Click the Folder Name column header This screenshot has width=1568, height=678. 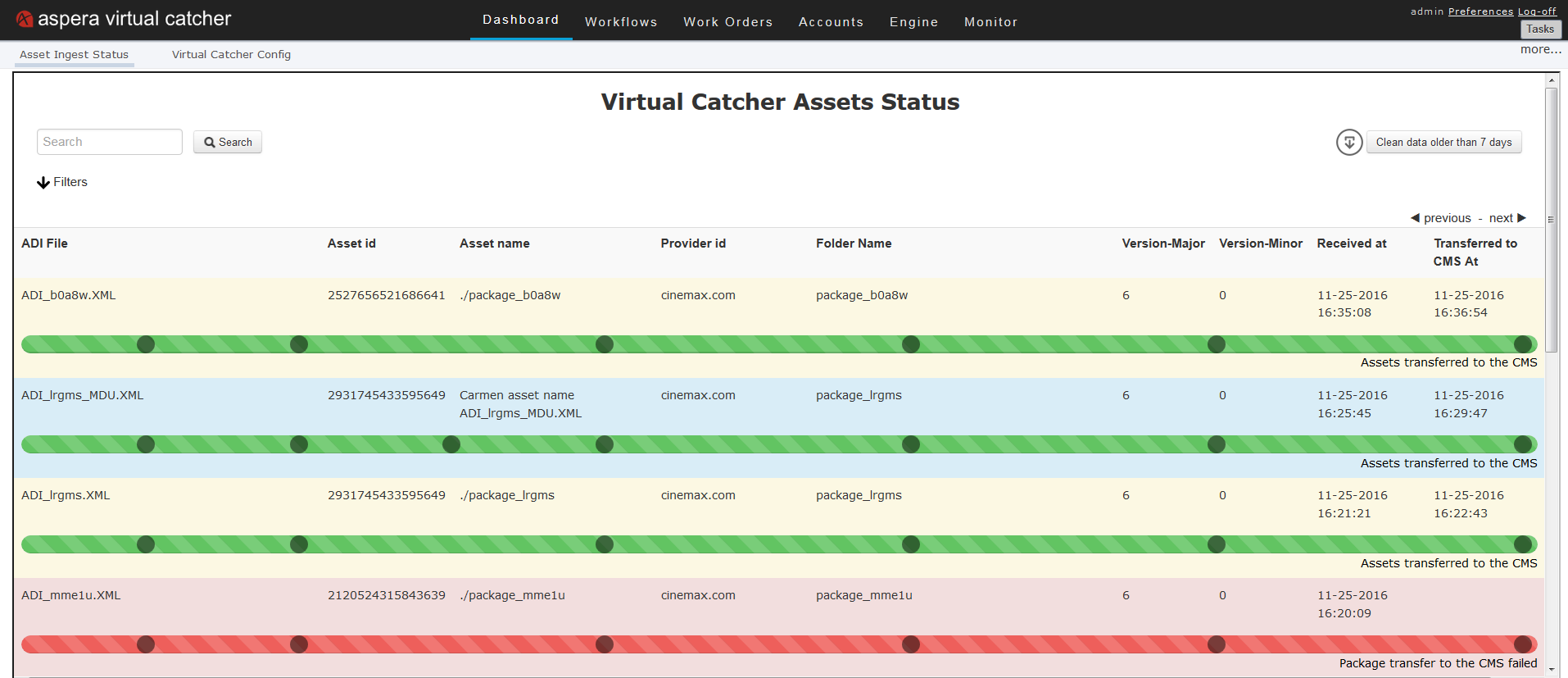point(854,243)
